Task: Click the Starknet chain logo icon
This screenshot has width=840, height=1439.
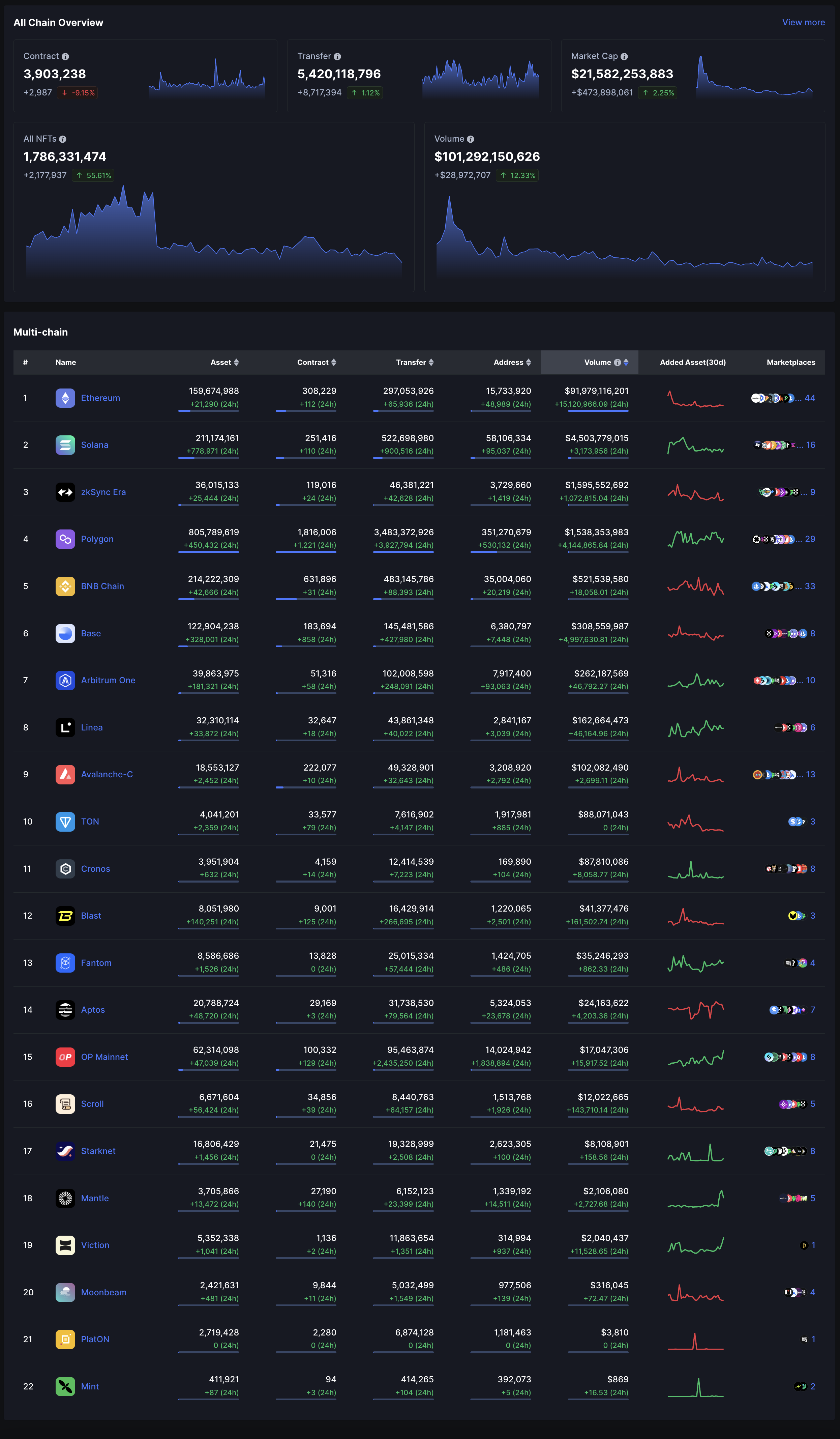Action: pos(65,1151)
